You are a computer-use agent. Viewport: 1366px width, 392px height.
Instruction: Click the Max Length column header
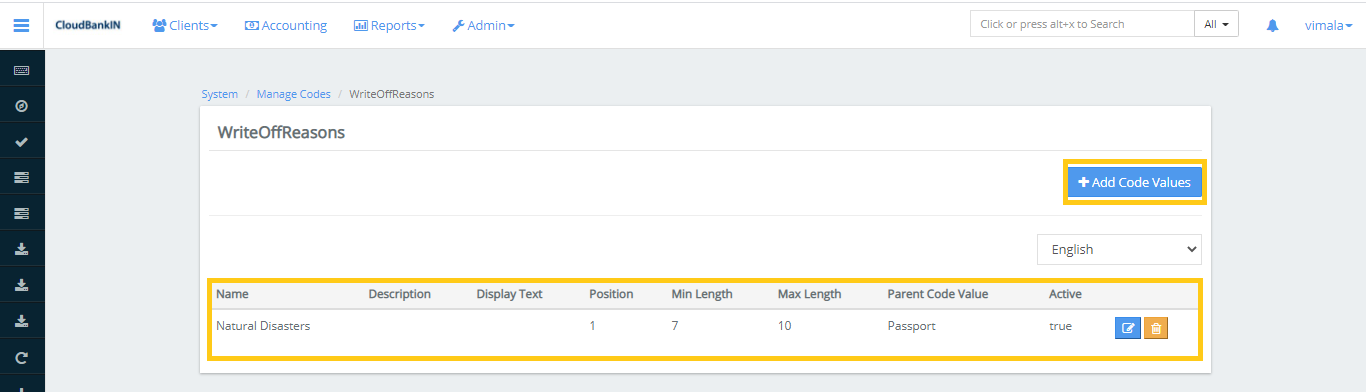[x=809, y=294]
